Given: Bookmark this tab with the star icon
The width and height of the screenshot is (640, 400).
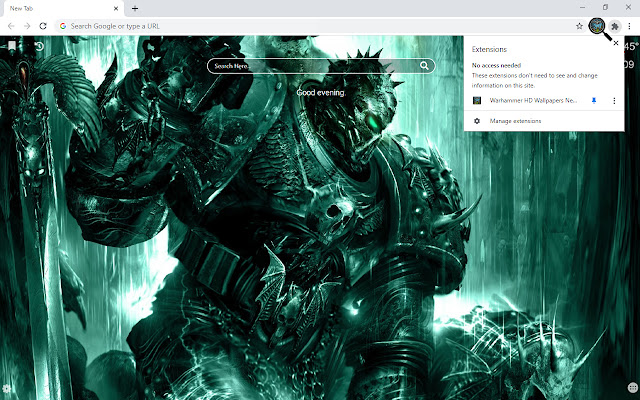Looking at the screenshot, I should click(579, 26).
